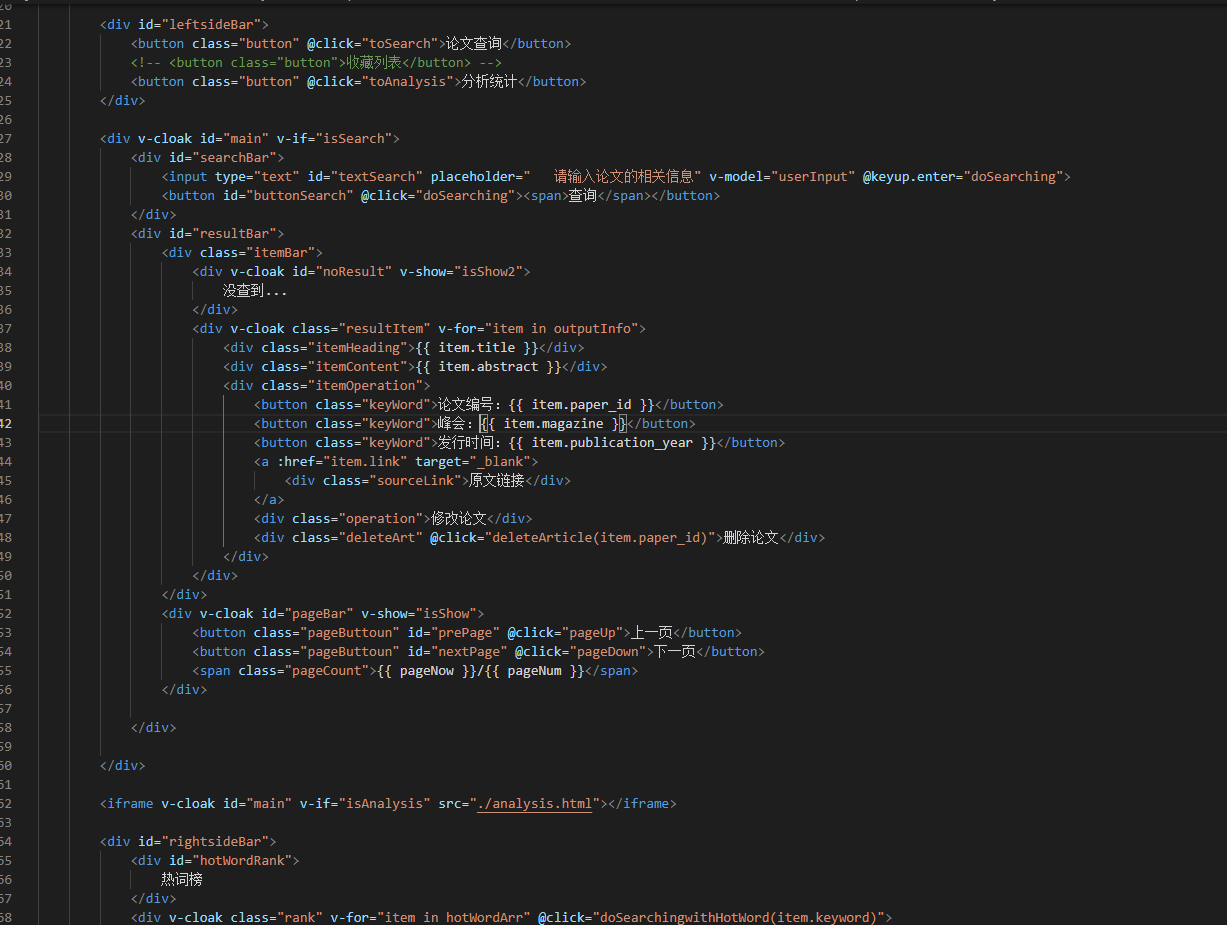This screenshot has height=925, width=1227.
Task: Click the 原文链接 text
Action: click(x=497, y=480)
